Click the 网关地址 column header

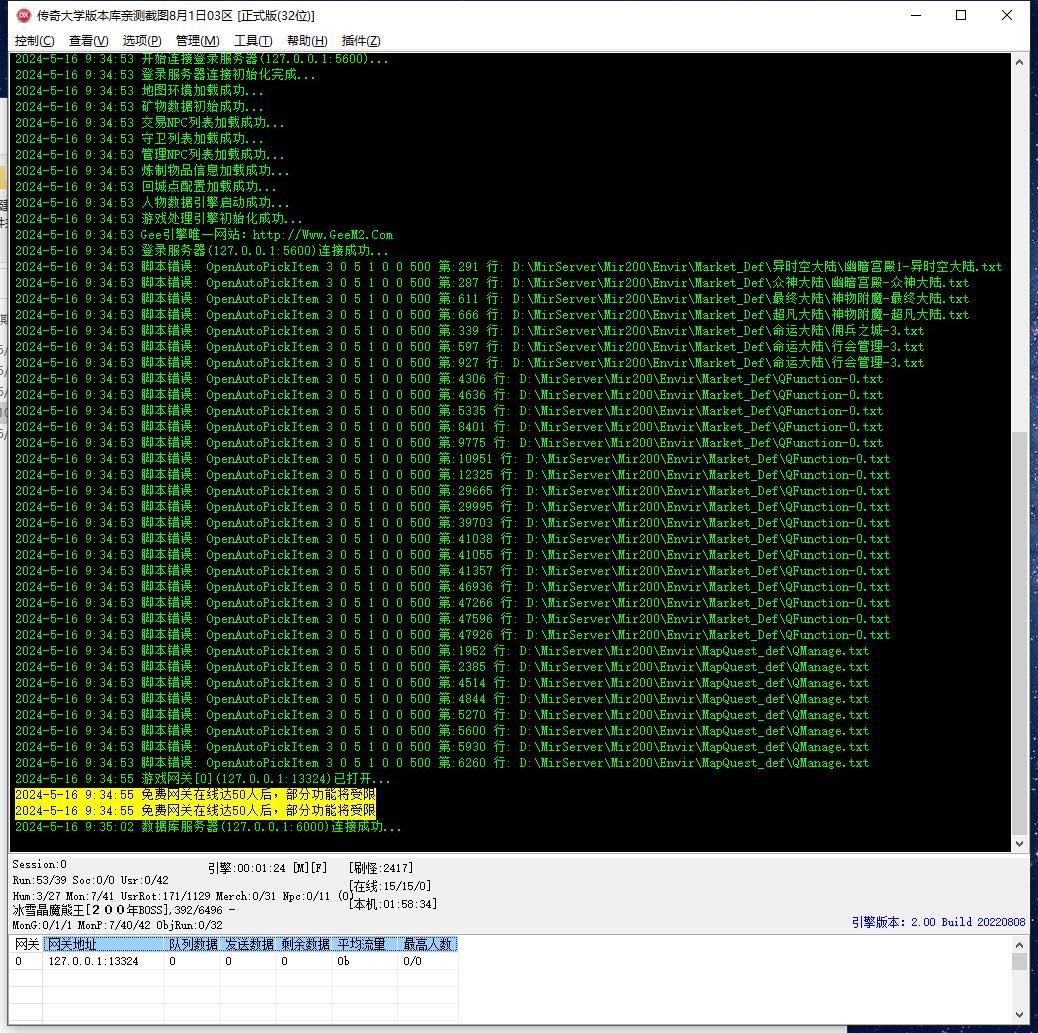103,944
